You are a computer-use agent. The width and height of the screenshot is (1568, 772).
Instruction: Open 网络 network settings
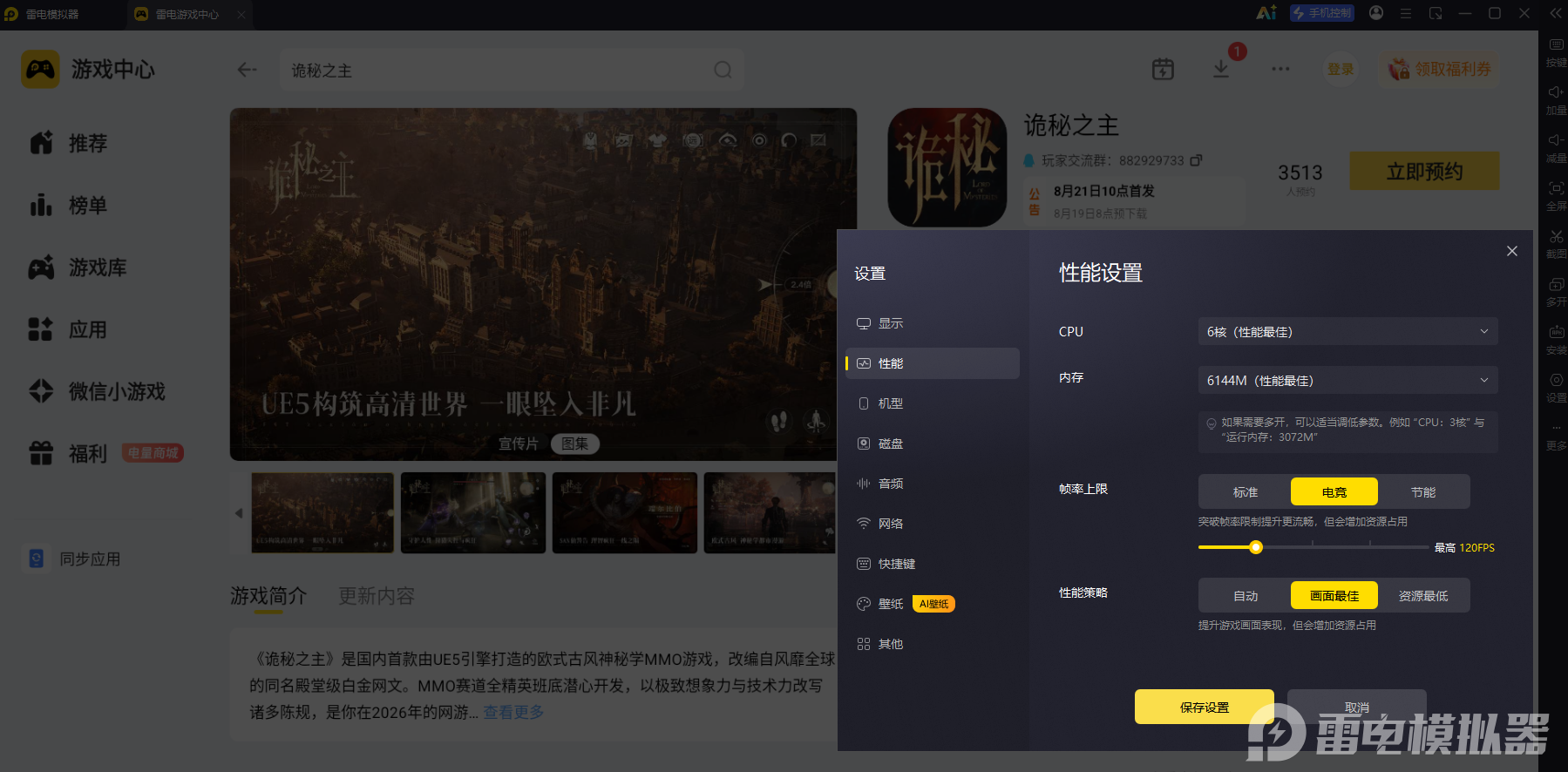933,524
